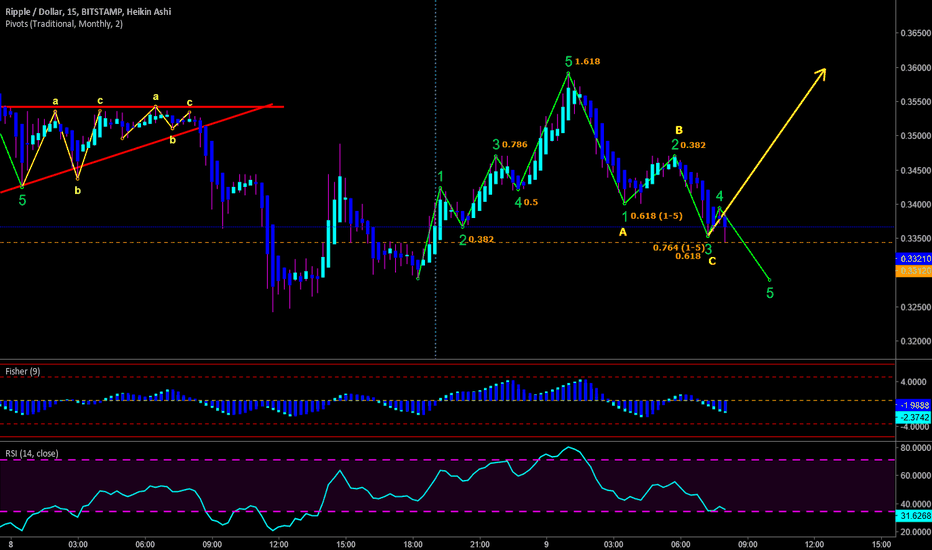Click the RSI 80.0000 scale label
932x550 pixels.
(915, 447)
